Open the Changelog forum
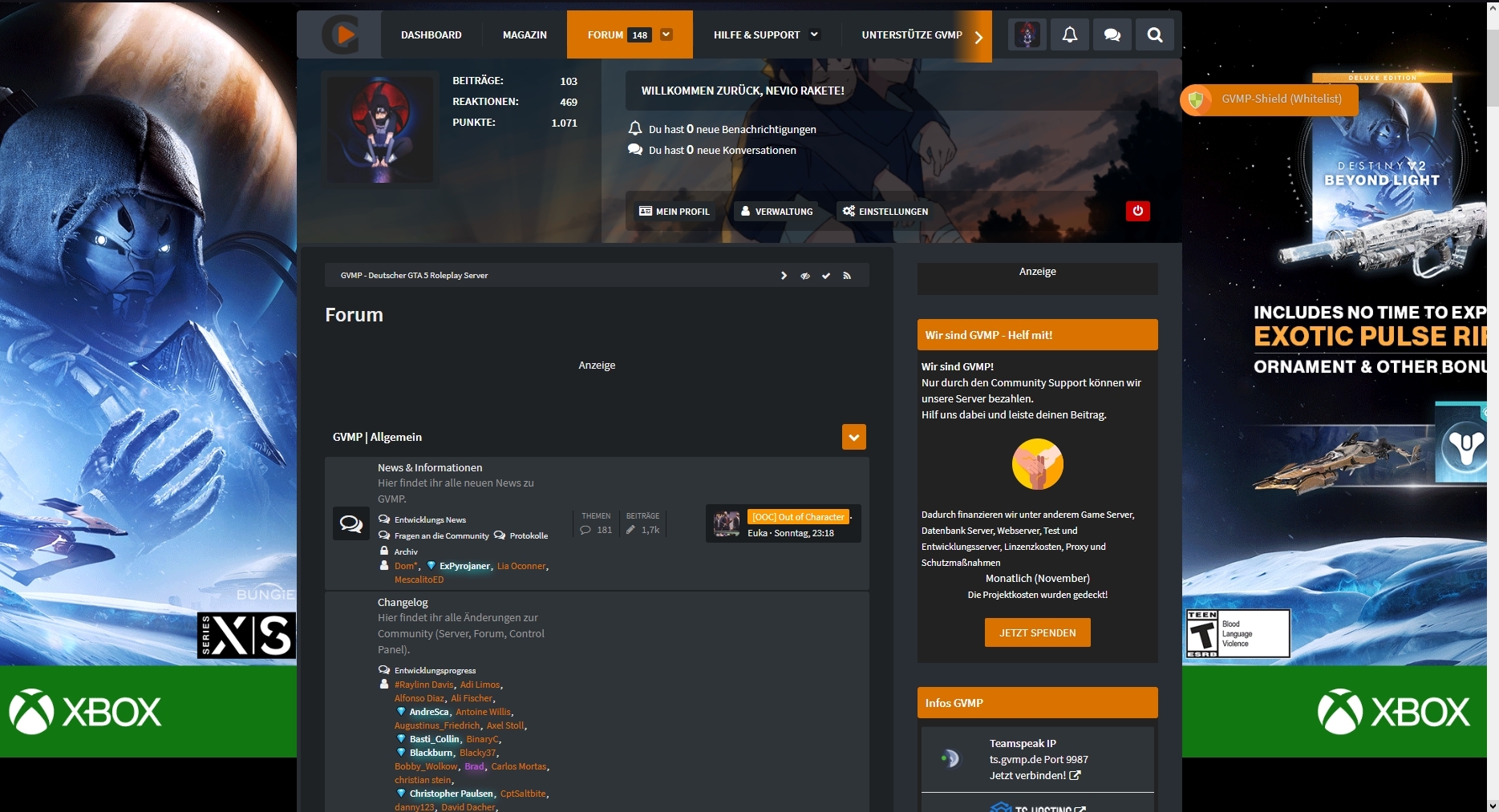The height and width of the screenshot is (812, 1499). (x=403, y=602)
